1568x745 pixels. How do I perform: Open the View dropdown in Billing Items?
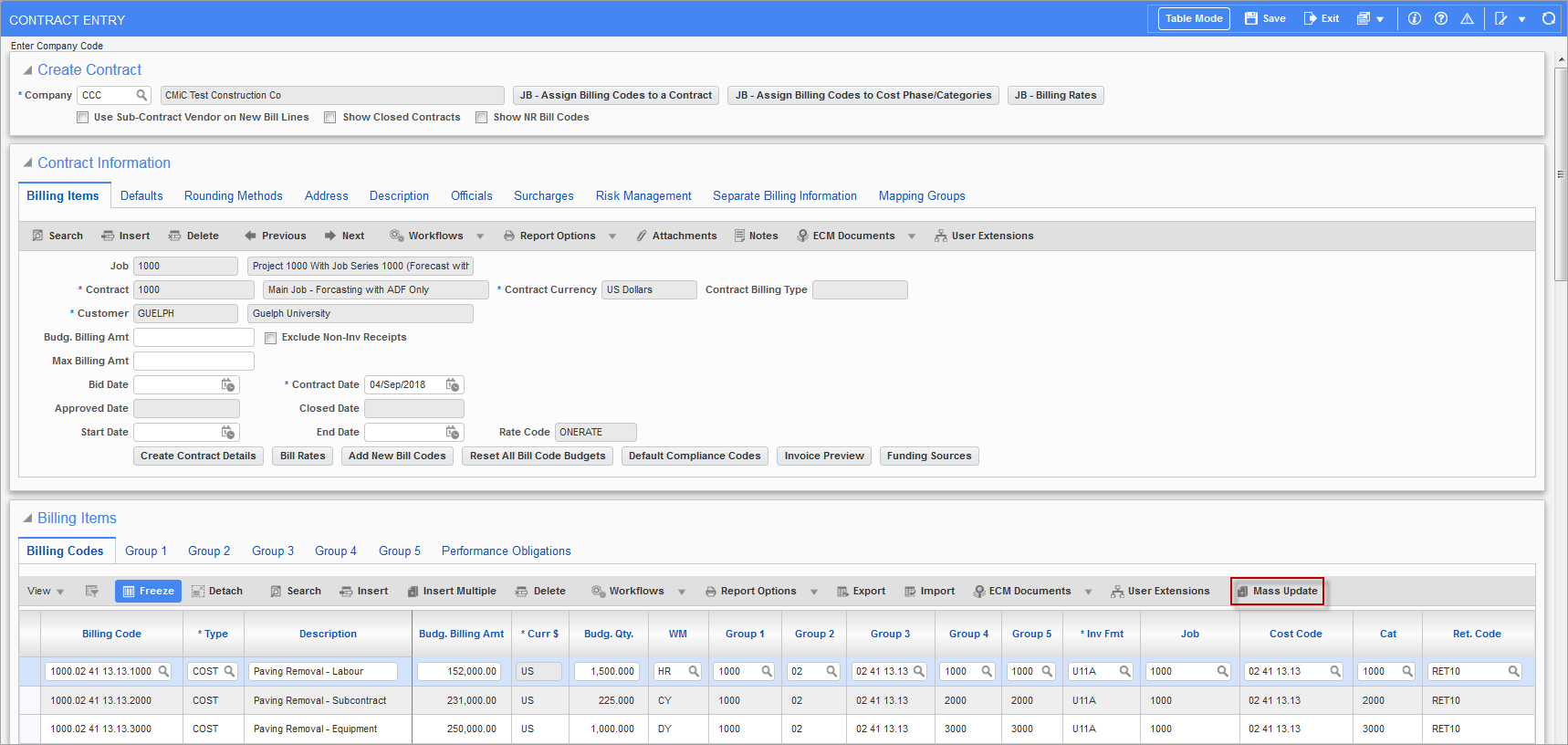[x=46, y=592]
